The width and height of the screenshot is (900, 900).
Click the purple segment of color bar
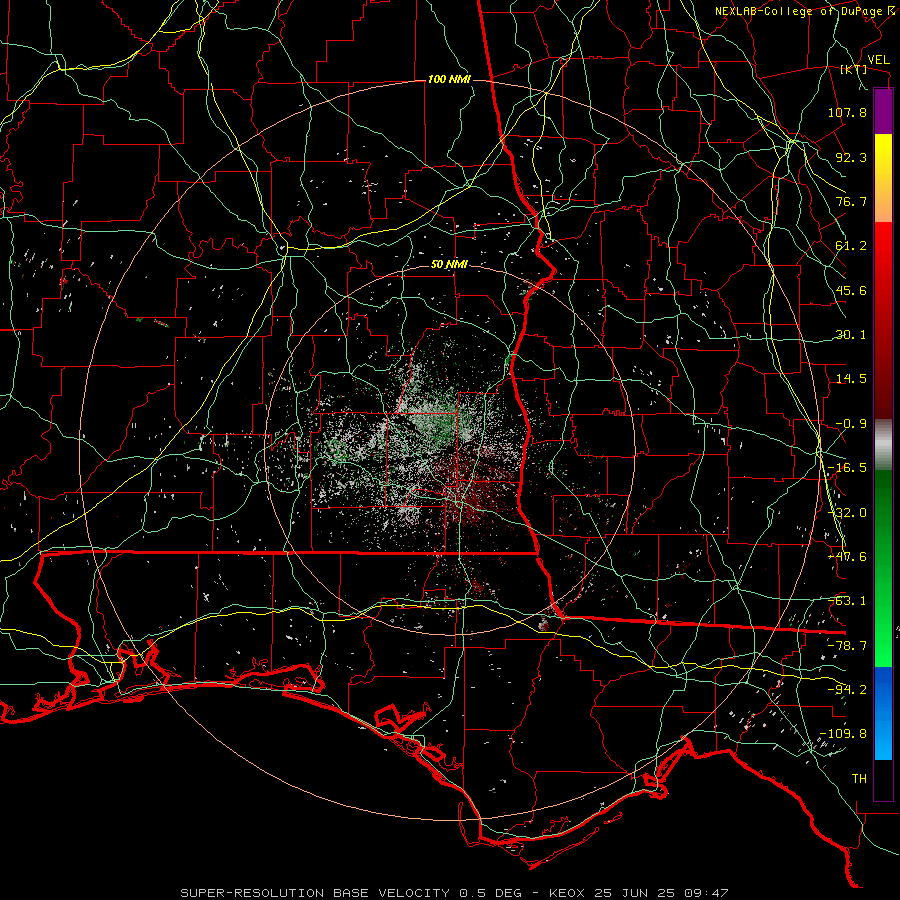tap(883, 111)
